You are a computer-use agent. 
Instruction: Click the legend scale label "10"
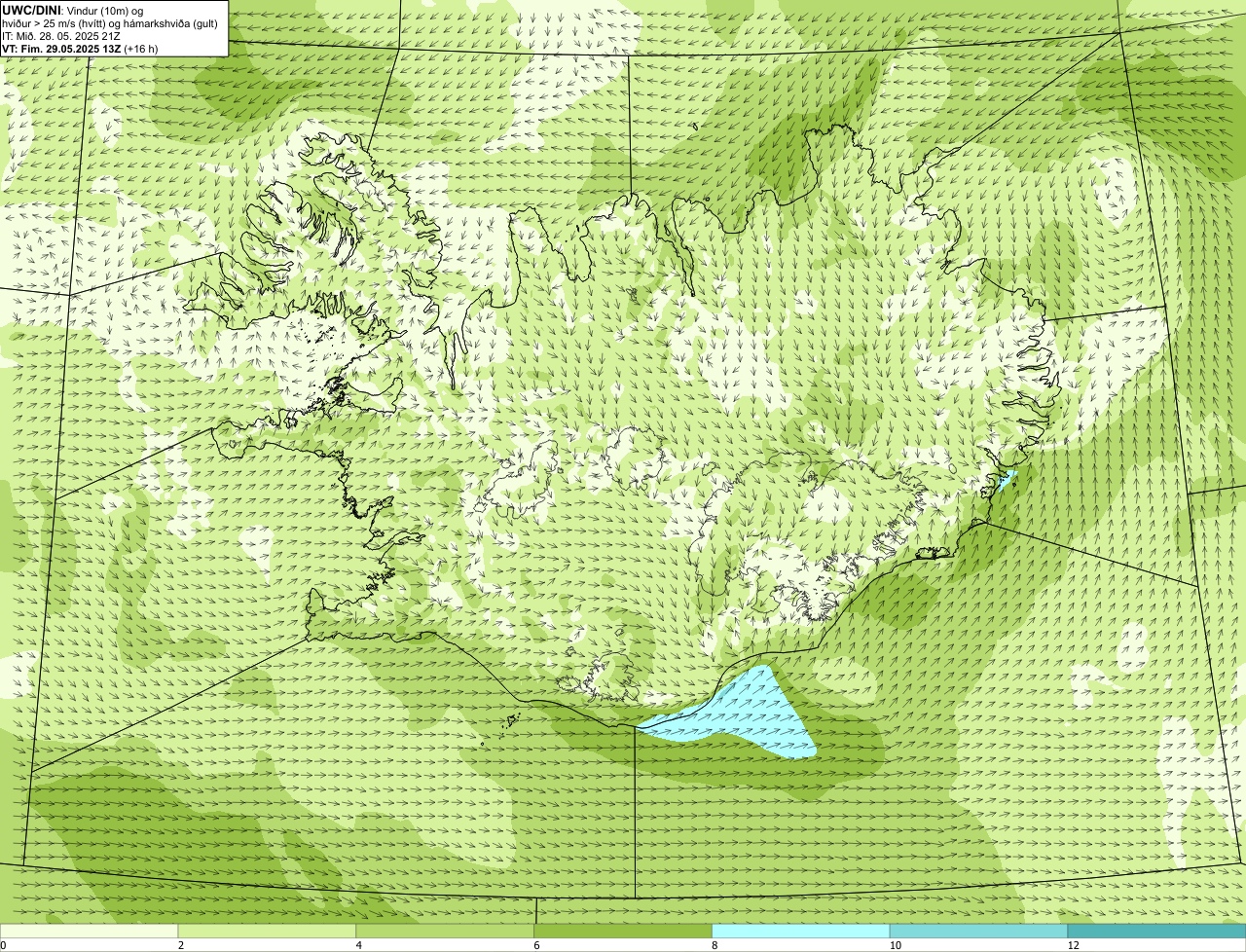(895, 945)
